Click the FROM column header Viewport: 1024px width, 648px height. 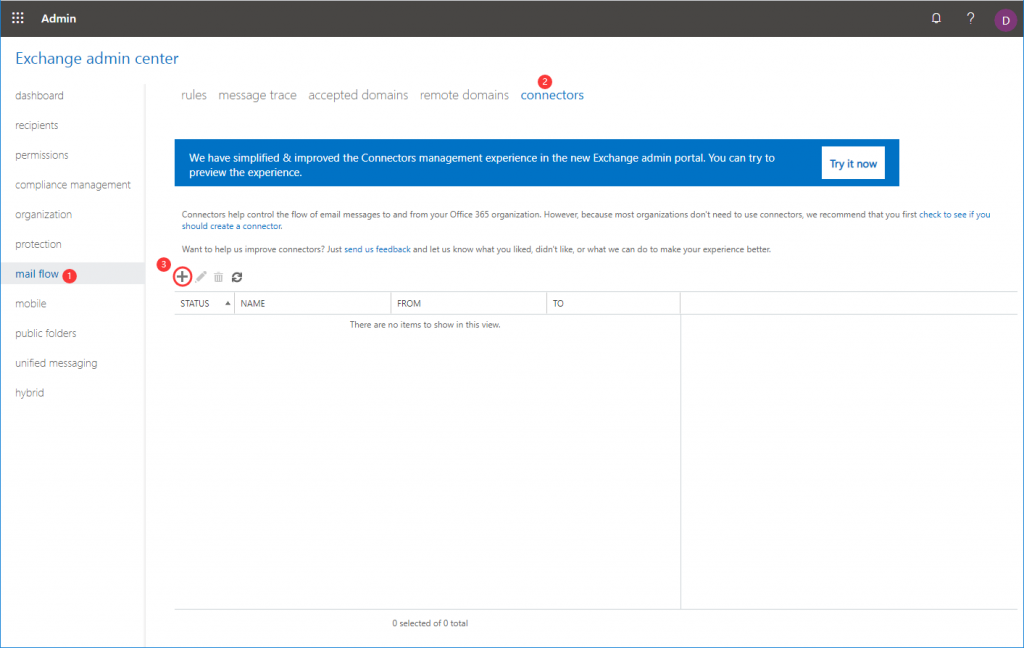468,304
